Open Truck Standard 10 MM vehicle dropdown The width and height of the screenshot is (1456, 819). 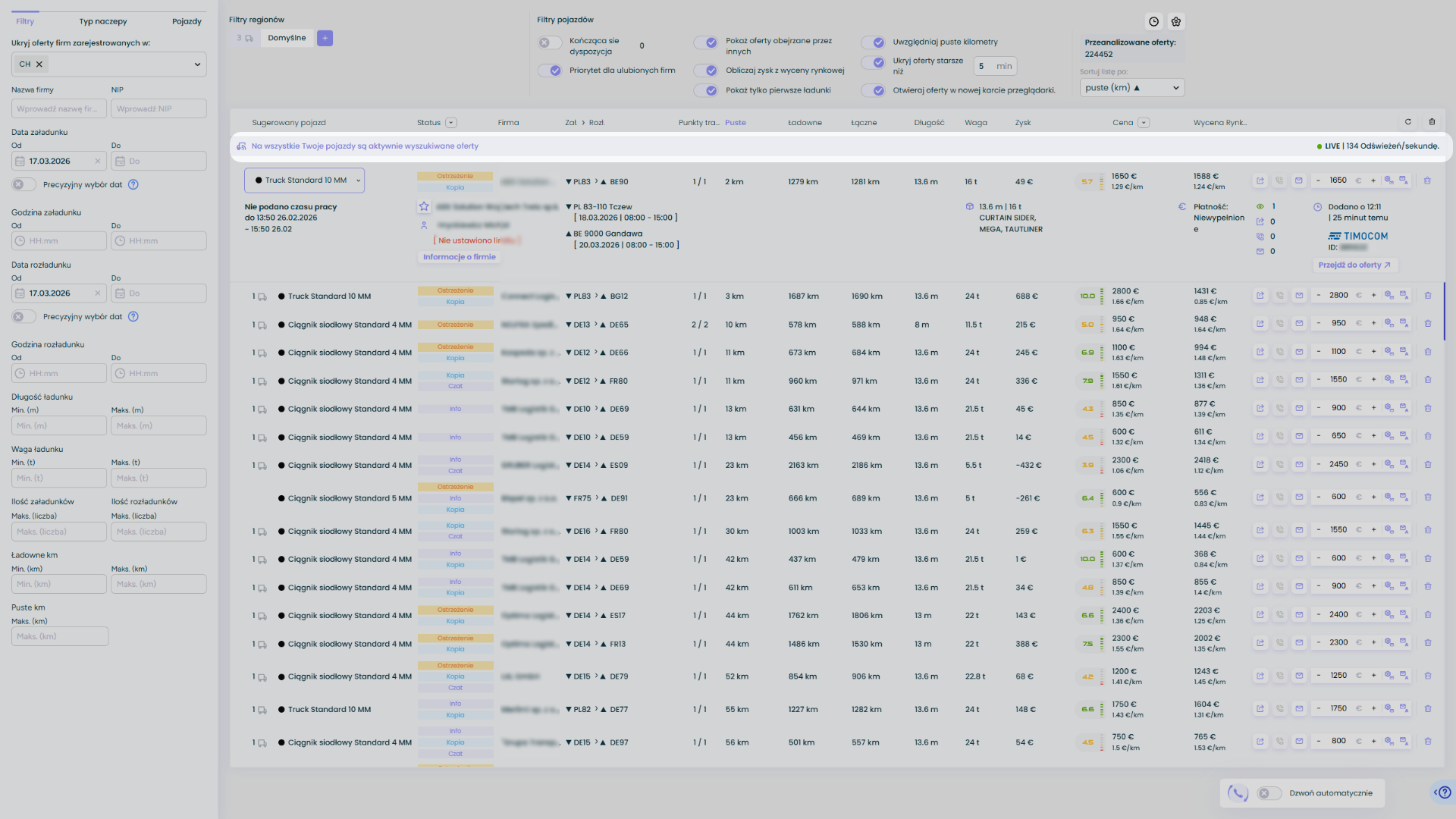(304, 180)
